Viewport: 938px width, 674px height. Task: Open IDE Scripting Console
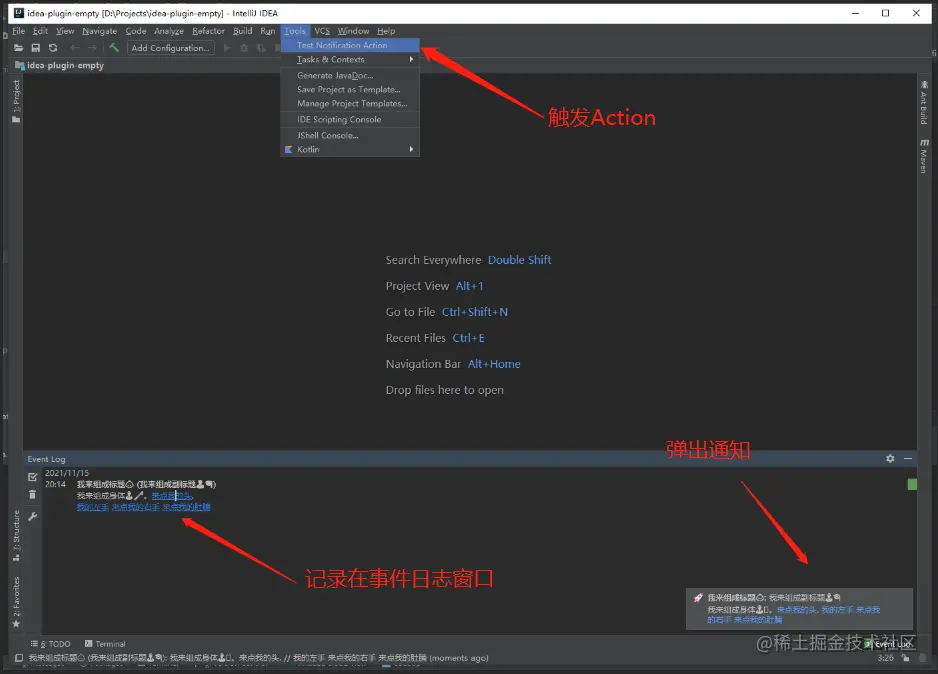[x=350, y=120]
